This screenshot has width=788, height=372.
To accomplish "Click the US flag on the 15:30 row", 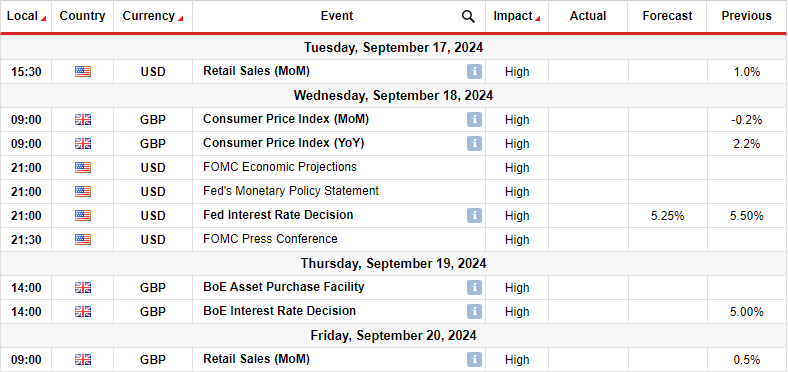I will 83,72.
